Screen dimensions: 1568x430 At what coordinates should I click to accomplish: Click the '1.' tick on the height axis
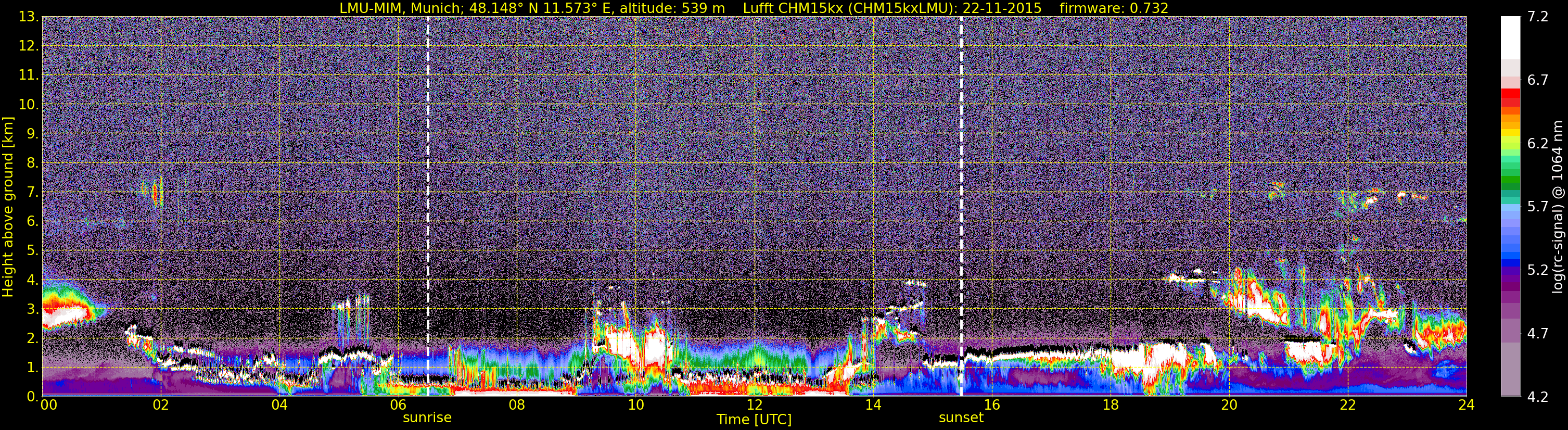tap(33, 368)
